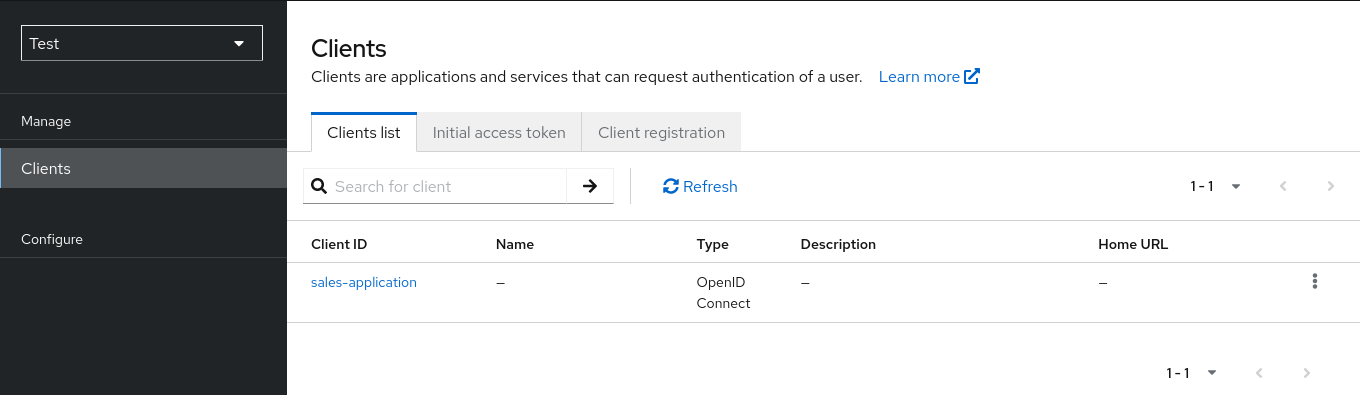Open the sales-application client link

click(364, 282)
